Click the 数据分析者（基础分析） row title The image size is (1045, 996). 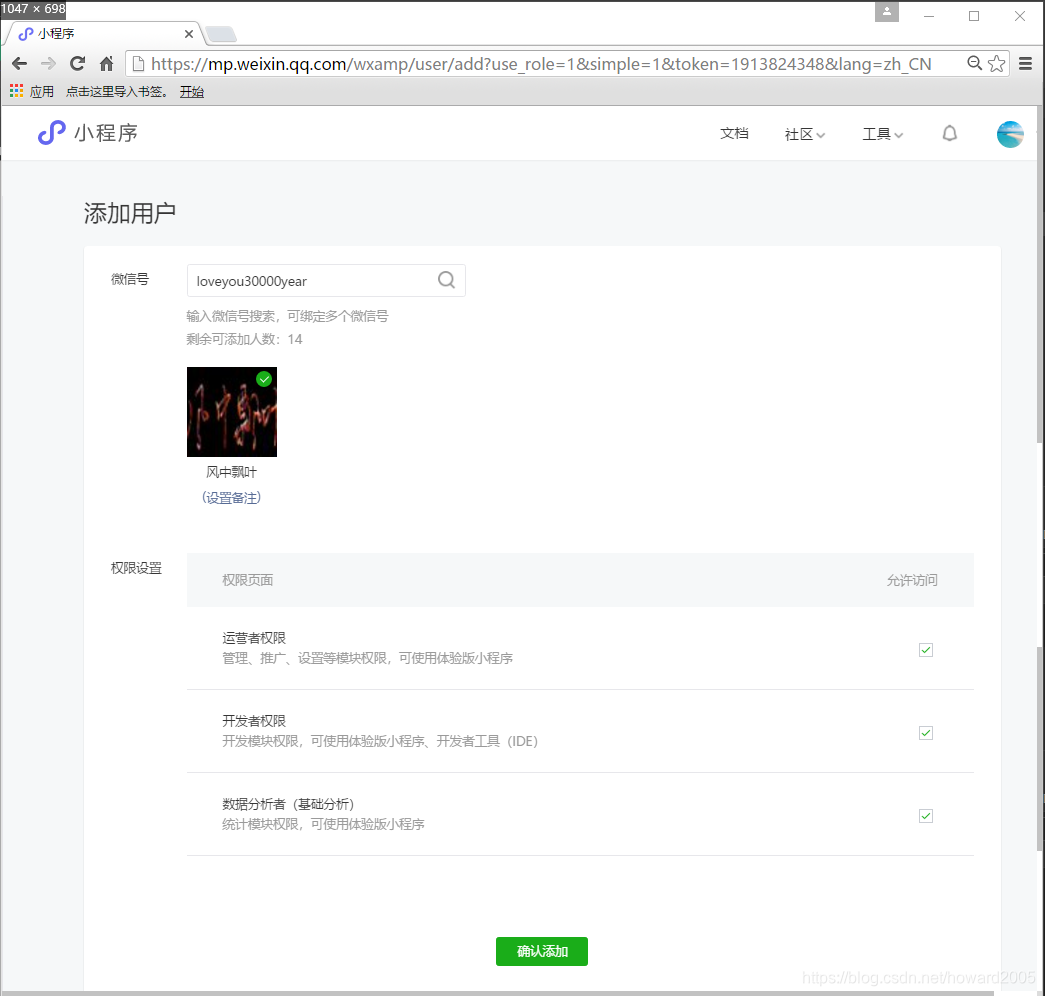click(x=288, y=804)
